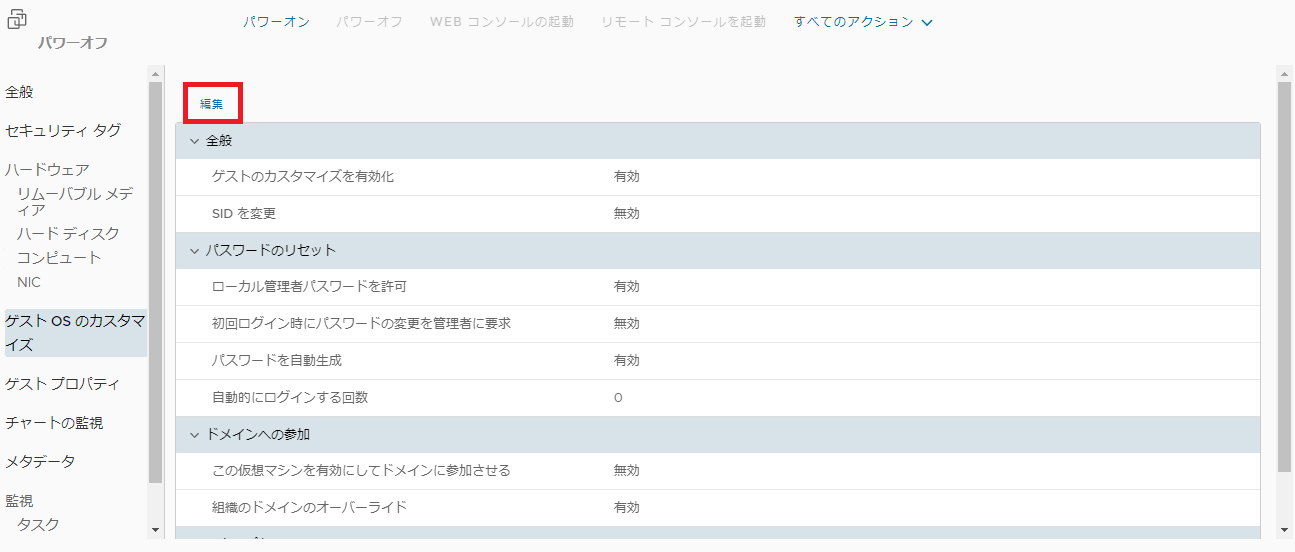Collapse the 全般 section header chevron
The width and height of the screenshot is (1295, 552).
click(195, 141)
